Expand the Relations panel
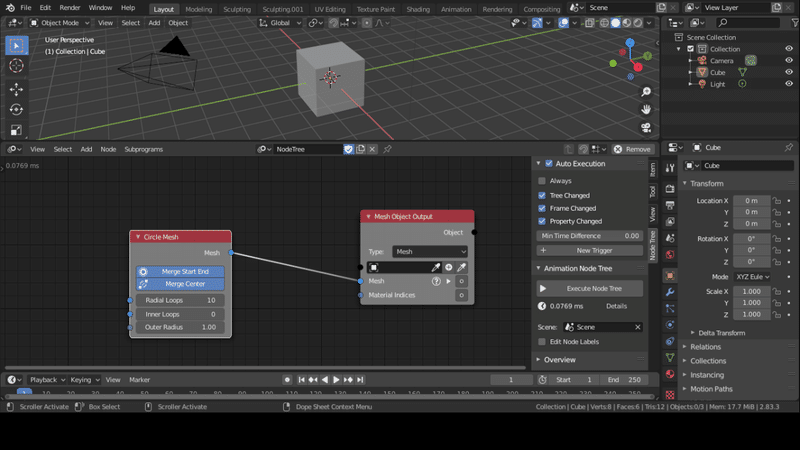 tap(705, 347)
